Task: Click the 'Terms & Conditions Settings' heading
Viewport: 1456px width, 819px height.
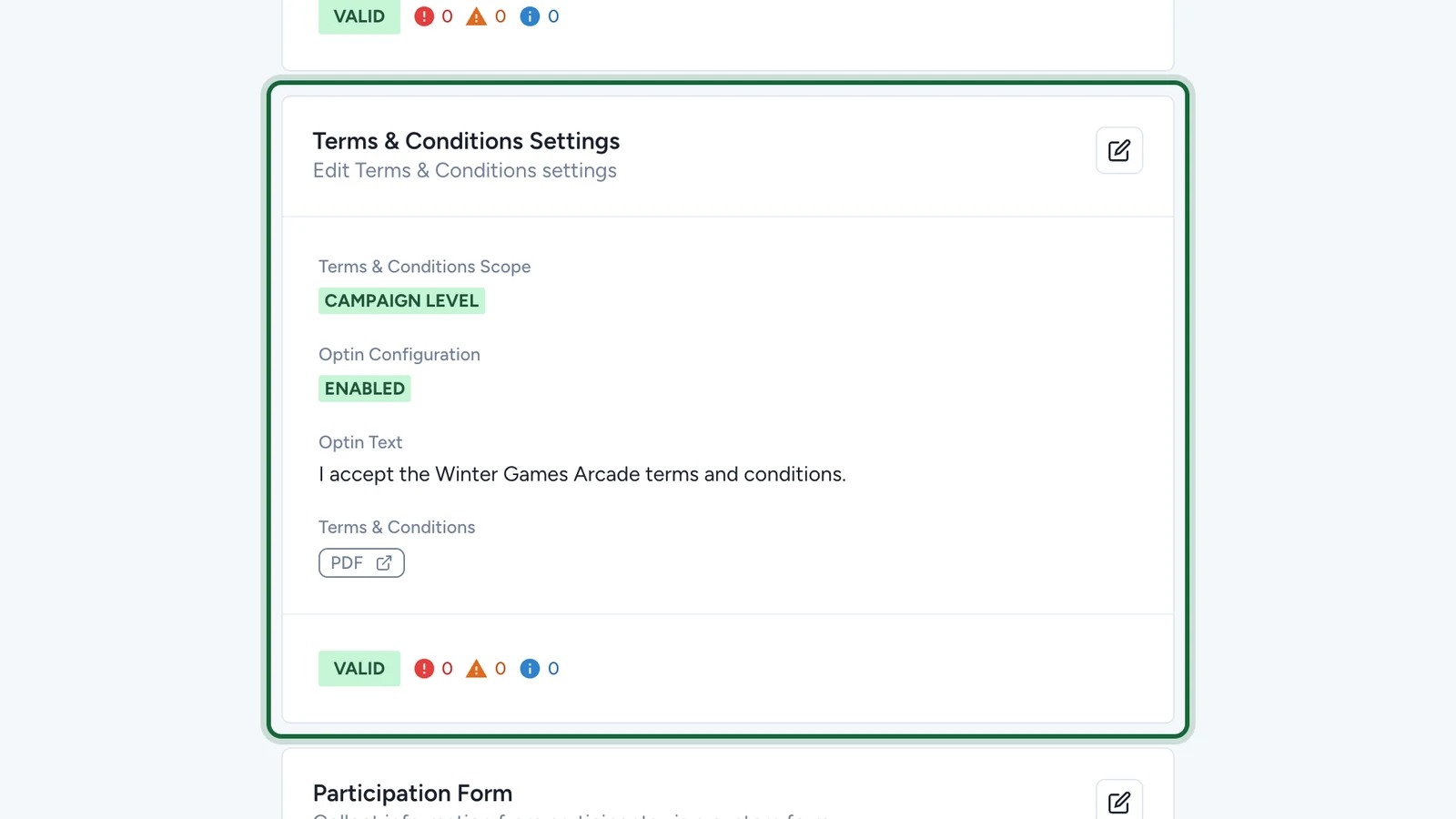Action: tap(466, 141)
